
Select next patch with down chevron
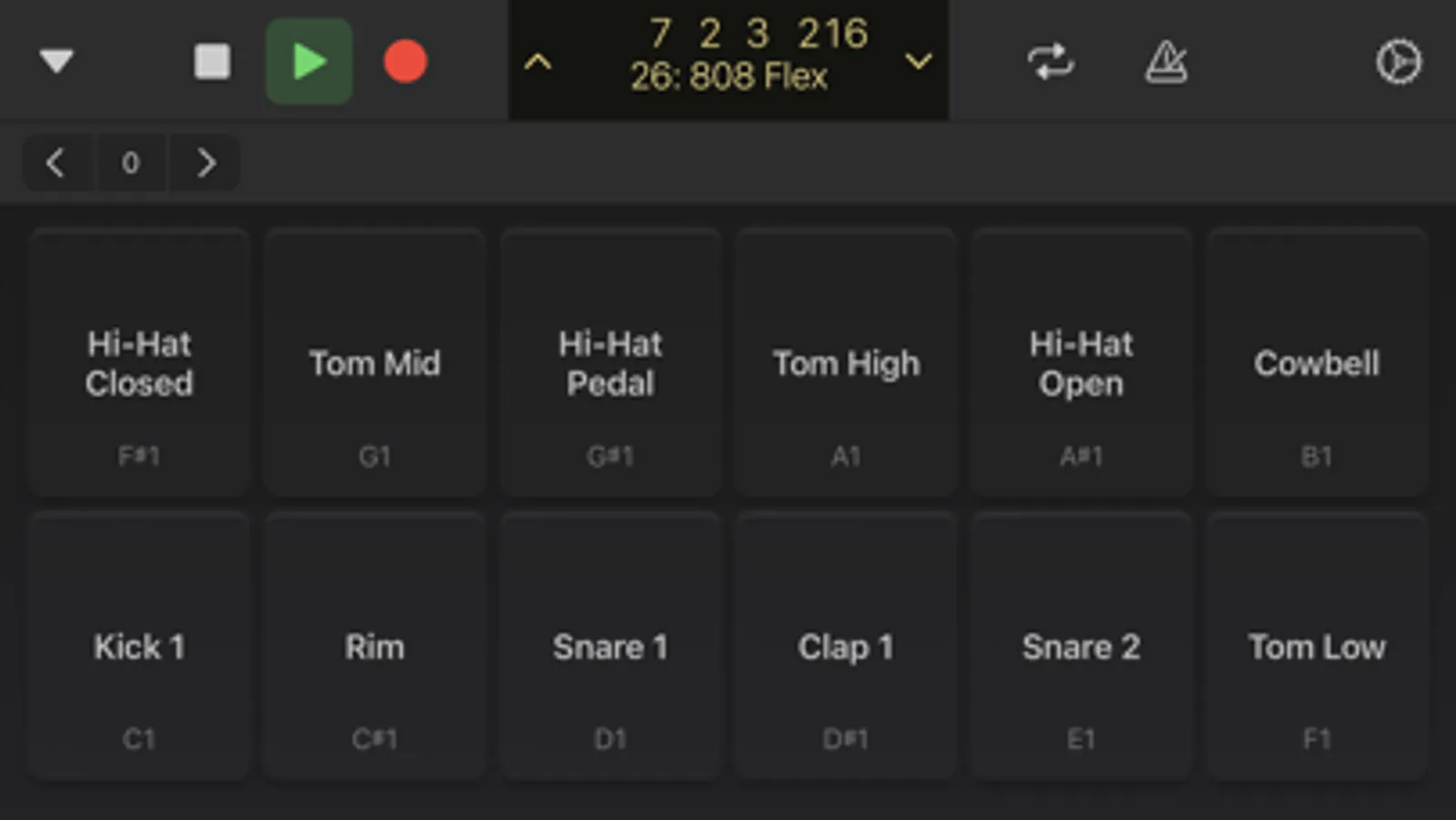click(x=919, y=62)
